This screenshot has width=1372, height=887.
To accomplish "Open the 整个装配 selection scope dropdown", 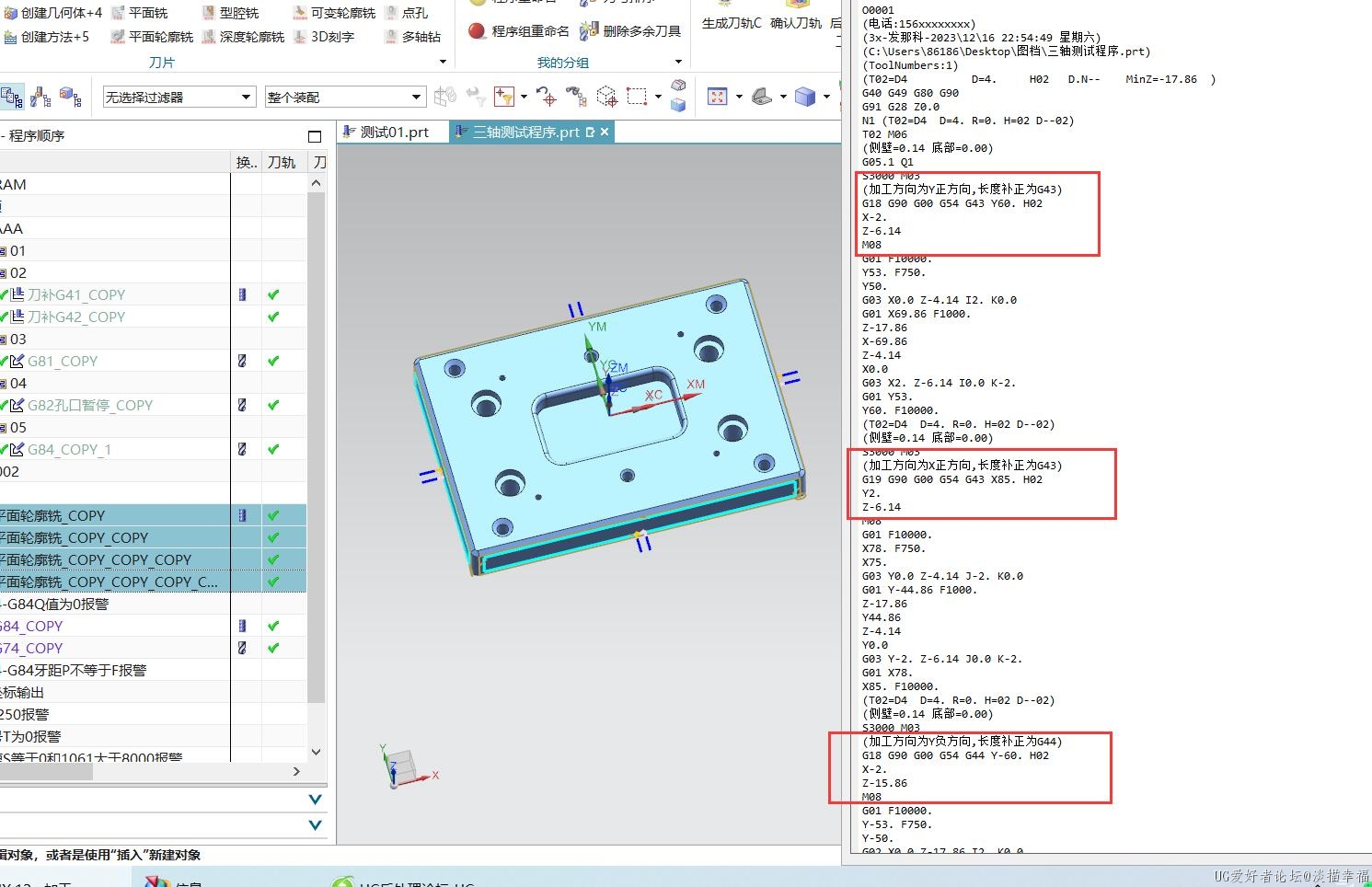I will coord(345,97).
